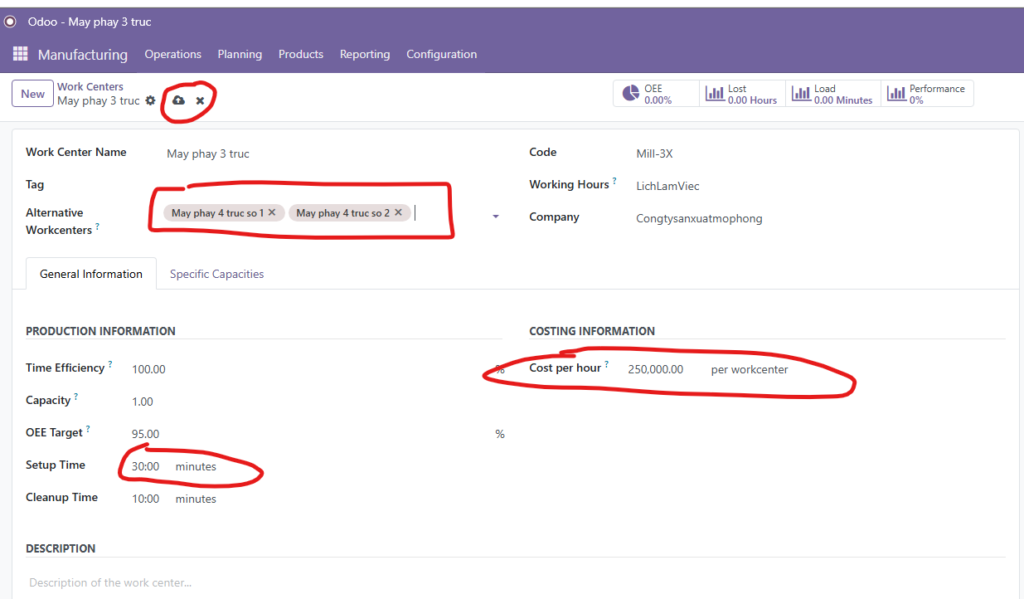The width and height of the screenshot is (1024, 599).
Task: Save record manually with cloud upload icon
Action: tap(179, 101)
